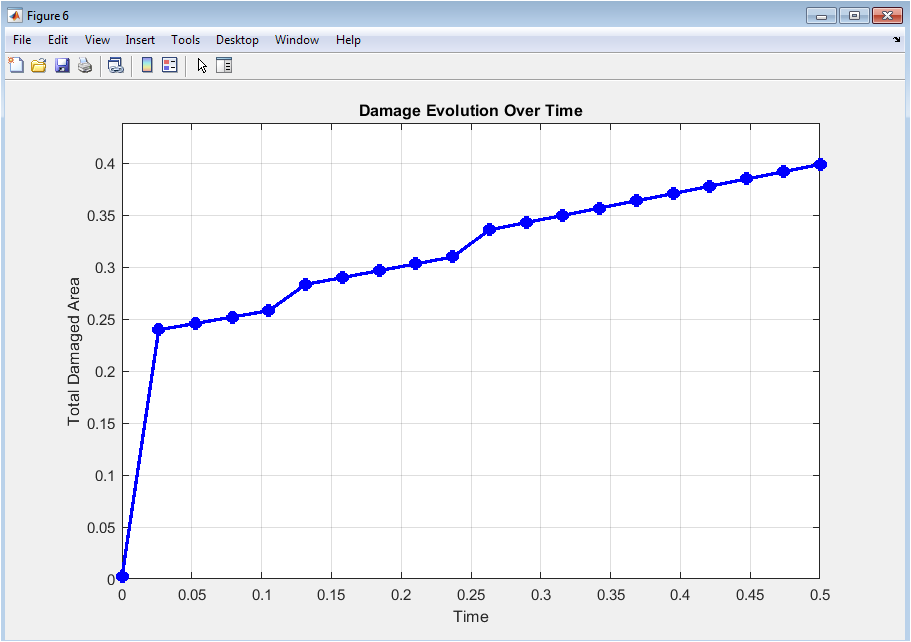Expand the Tools menu
The image size is (911, 642).
[x=185, y=40]
